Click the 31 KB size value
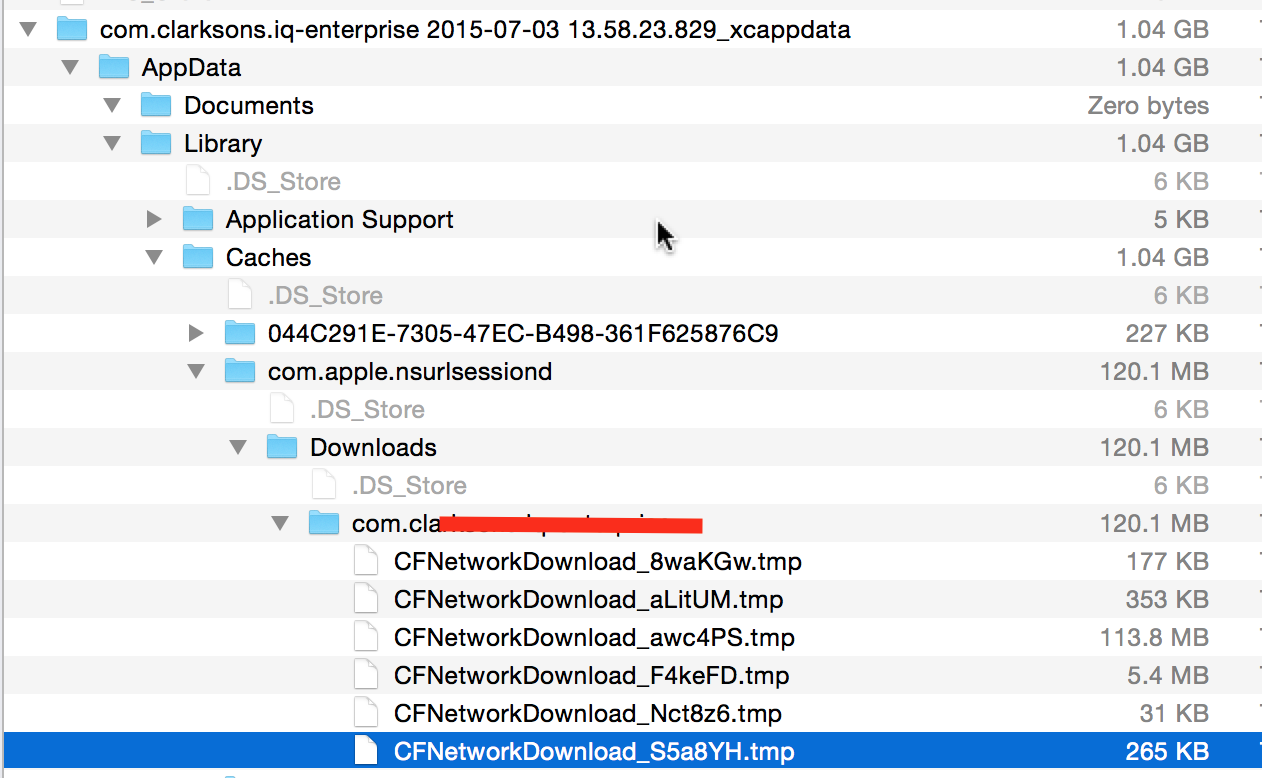This screenshot has height=778, width=1262. click(x=1175, y=714)
